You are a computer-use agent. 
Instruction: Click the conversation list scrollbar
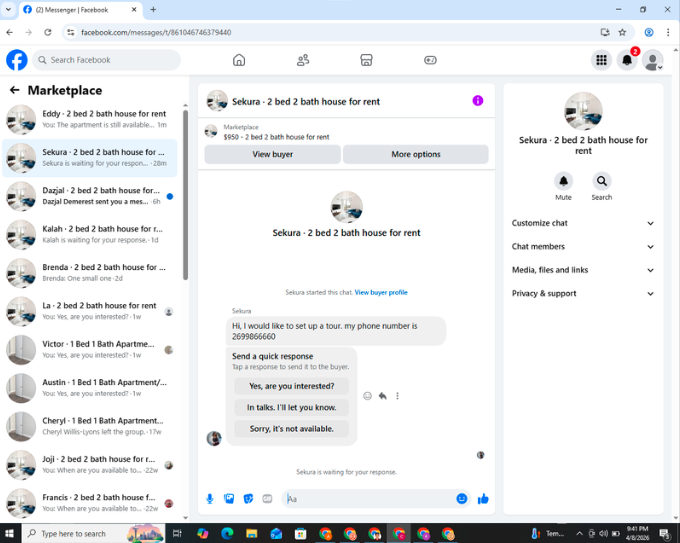click(185, 195)
